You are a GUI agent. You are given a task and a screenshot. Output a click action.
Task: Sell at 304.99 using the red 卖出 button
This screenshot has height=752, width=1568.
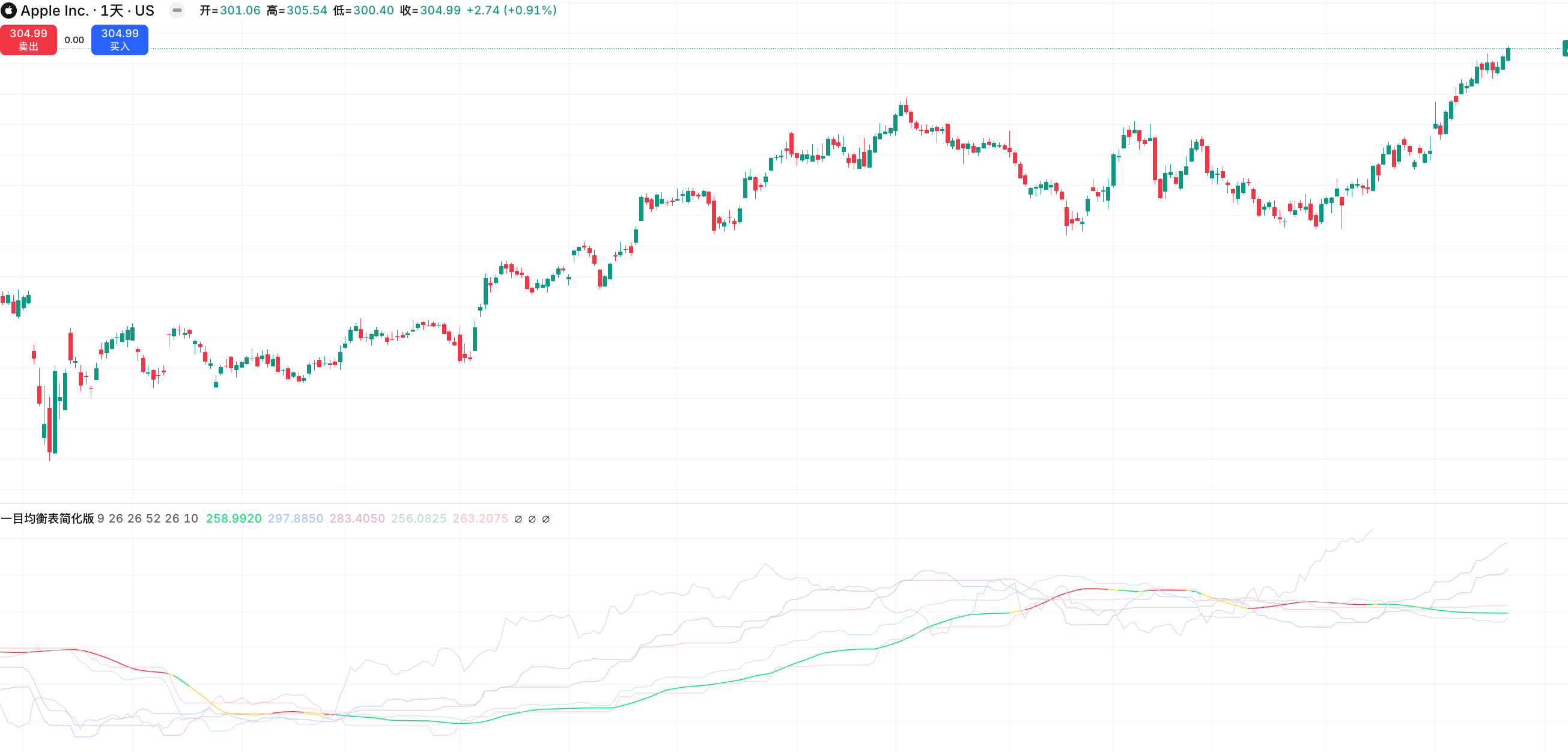tap(29, 40)
